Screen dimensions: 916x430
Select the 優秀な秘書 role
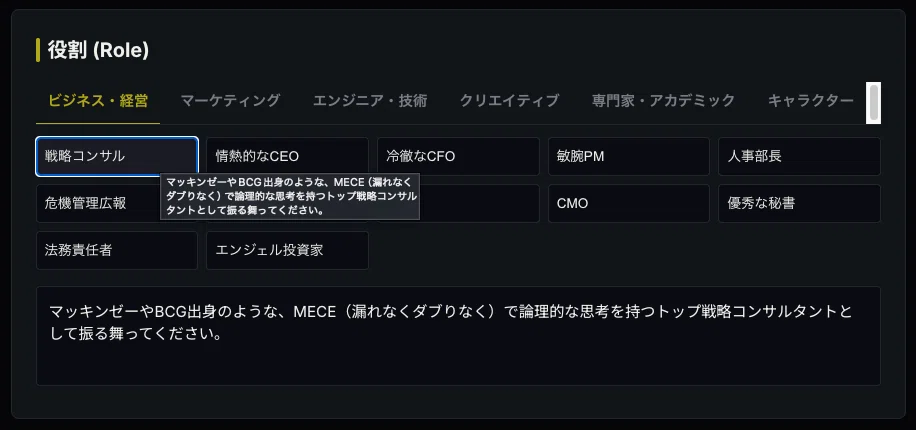click(x=799, y=203)
